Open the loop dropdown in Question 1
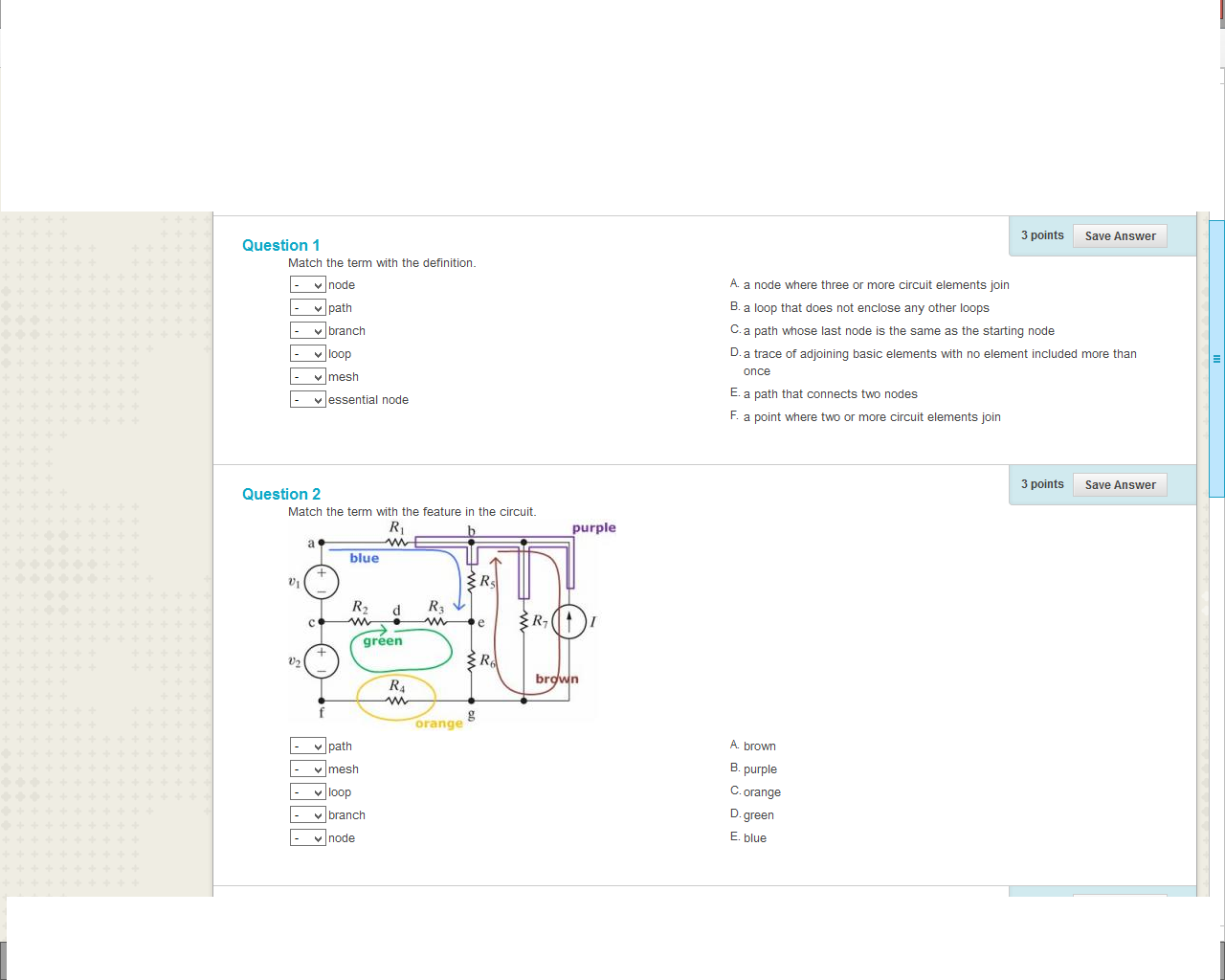 (x=306, y=353)
